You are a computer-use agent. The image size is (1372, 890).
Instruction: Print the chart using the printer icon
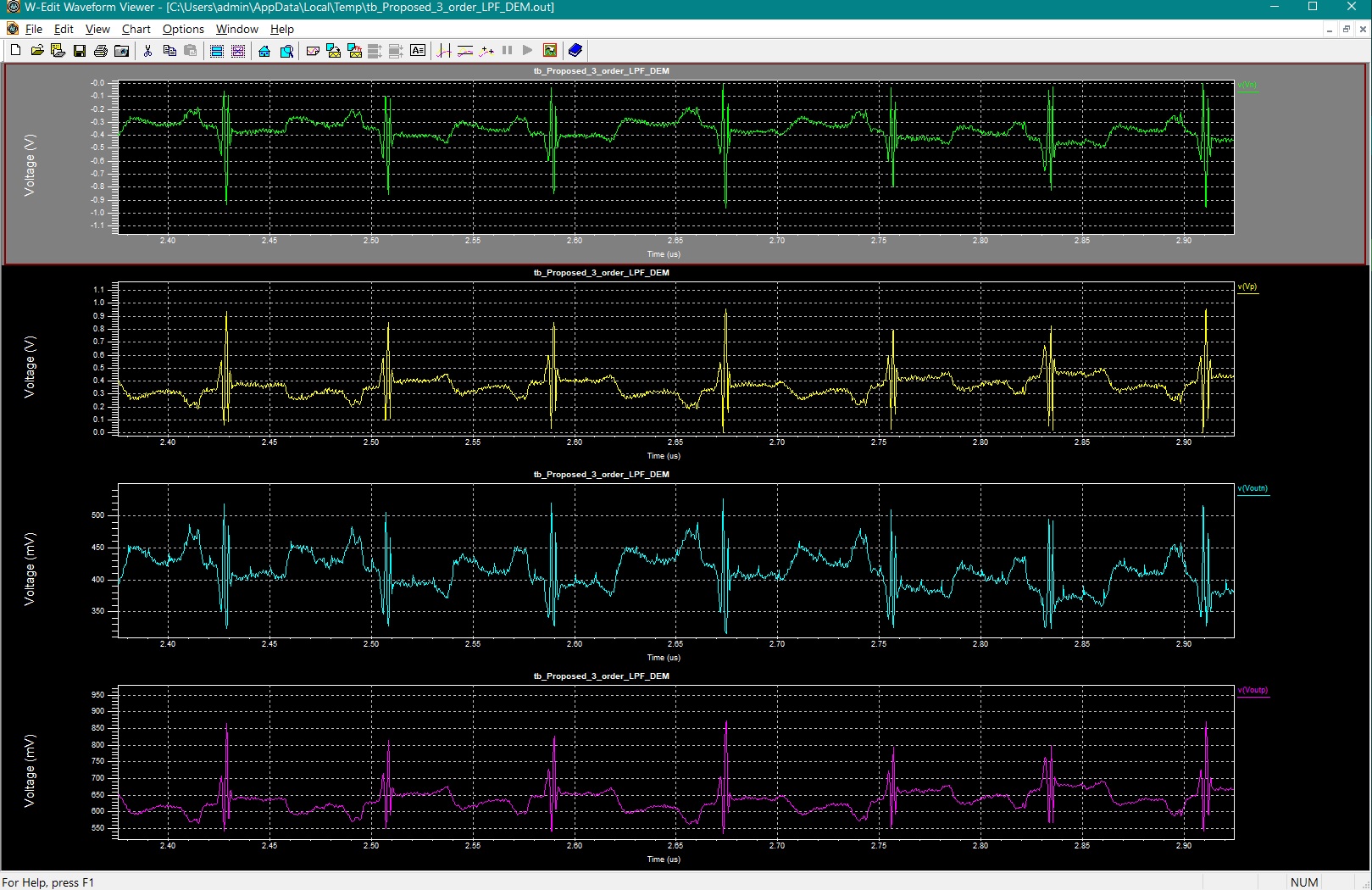(100, 51)
